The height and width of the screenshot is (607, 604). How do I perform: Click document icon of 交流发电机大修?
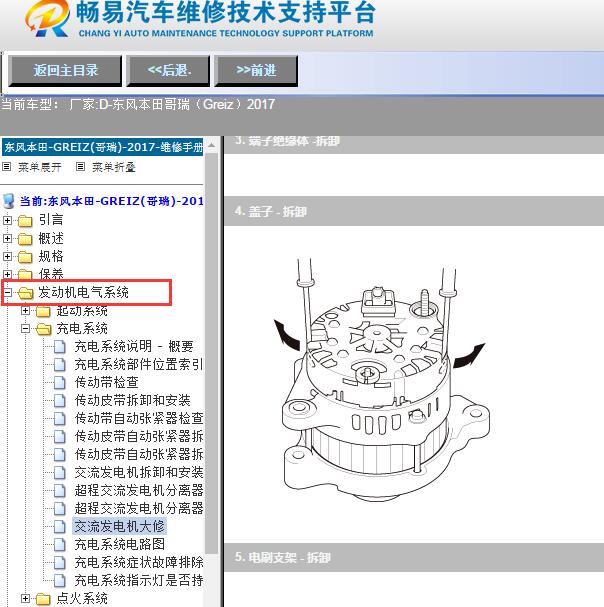tap(60, 526)
